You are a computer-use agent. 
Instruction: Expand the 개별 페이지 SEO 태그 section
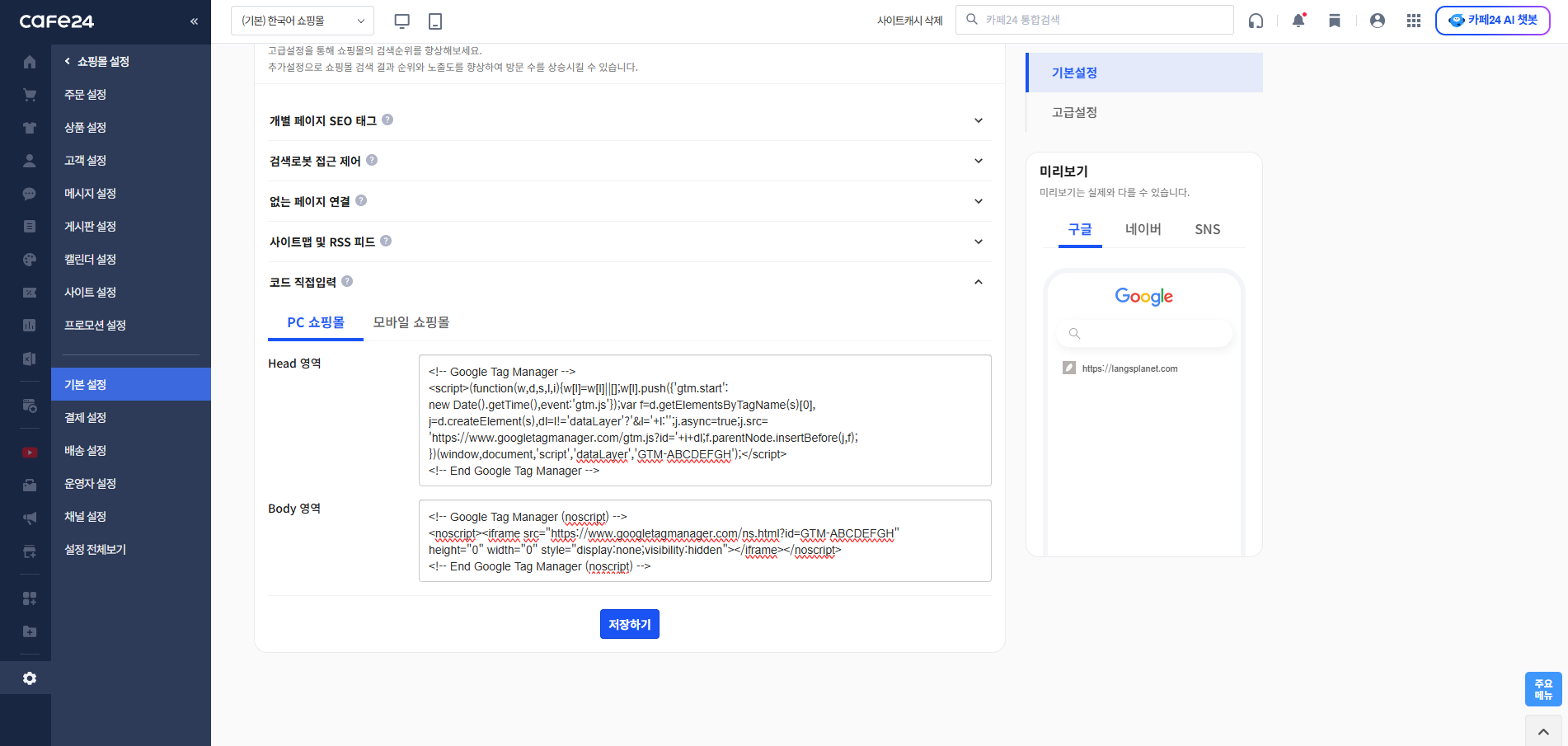coord(979,120)
